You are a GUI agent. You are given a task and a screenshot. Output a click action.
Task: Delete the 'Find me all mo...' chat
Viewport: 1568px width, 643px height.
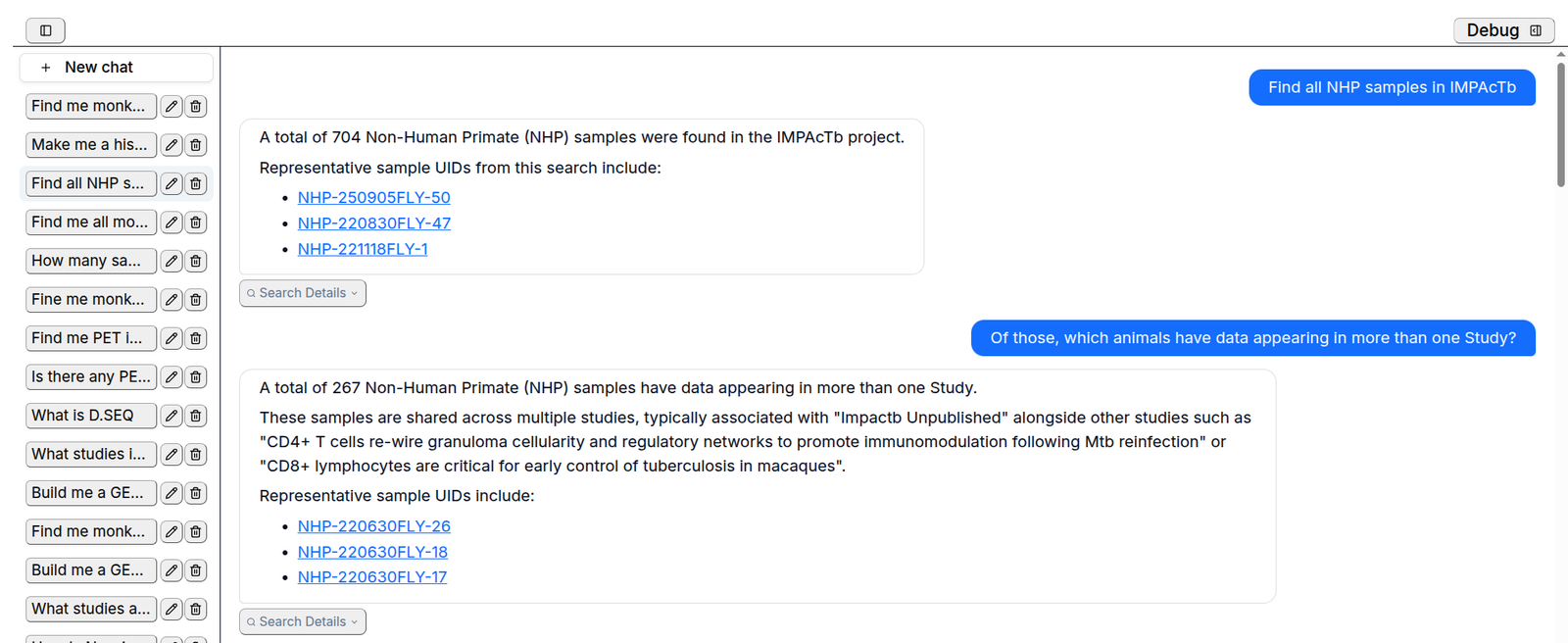(196, 223)
